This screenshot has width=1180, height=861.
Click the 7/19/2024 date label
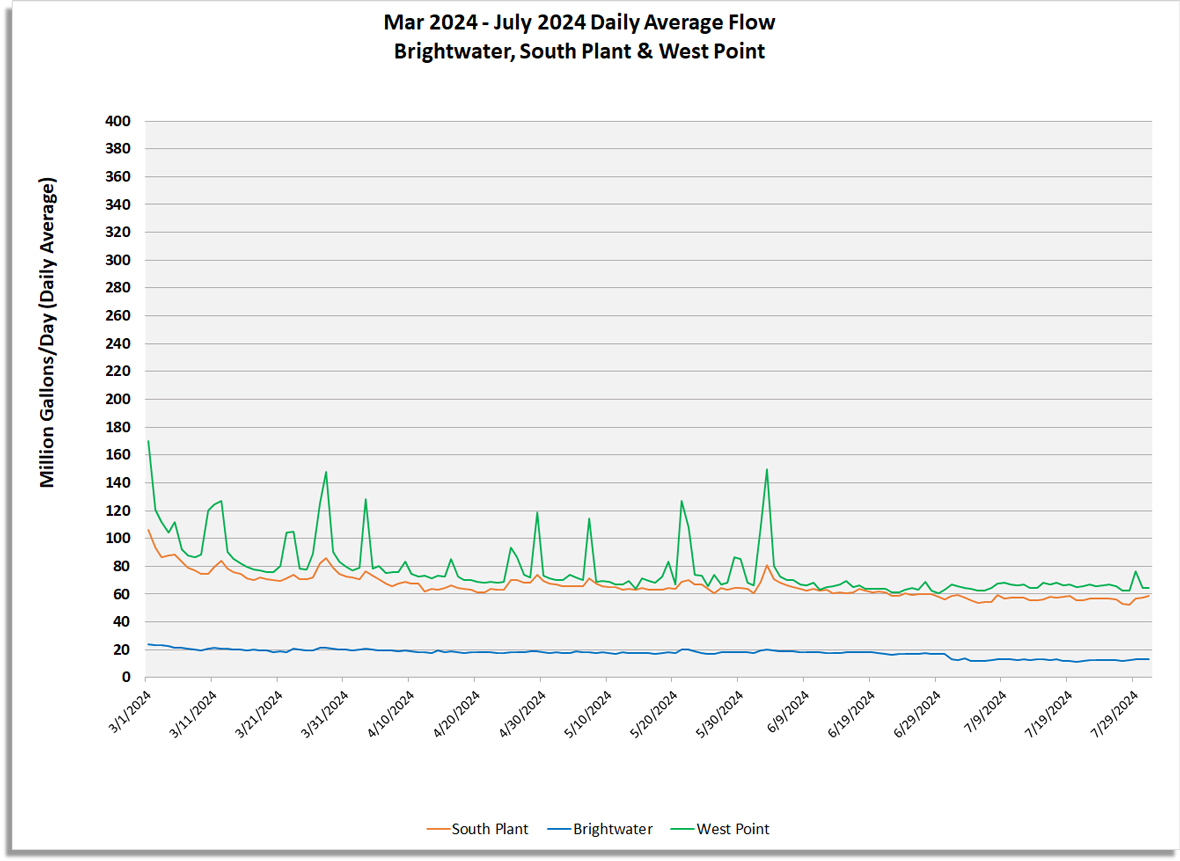pyautogui.click(x=1048, y=715)
